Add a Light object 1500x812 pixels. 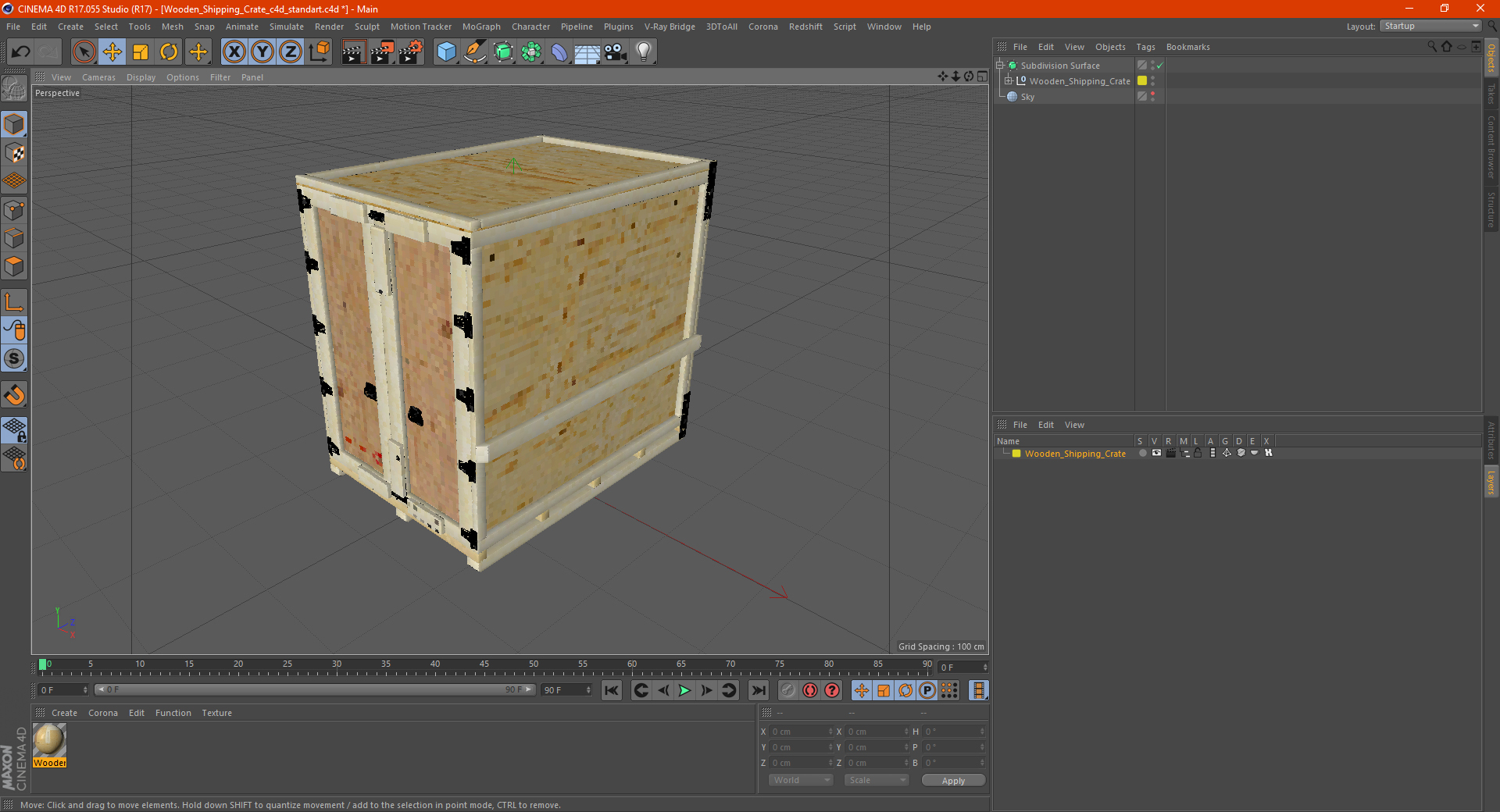644,52
